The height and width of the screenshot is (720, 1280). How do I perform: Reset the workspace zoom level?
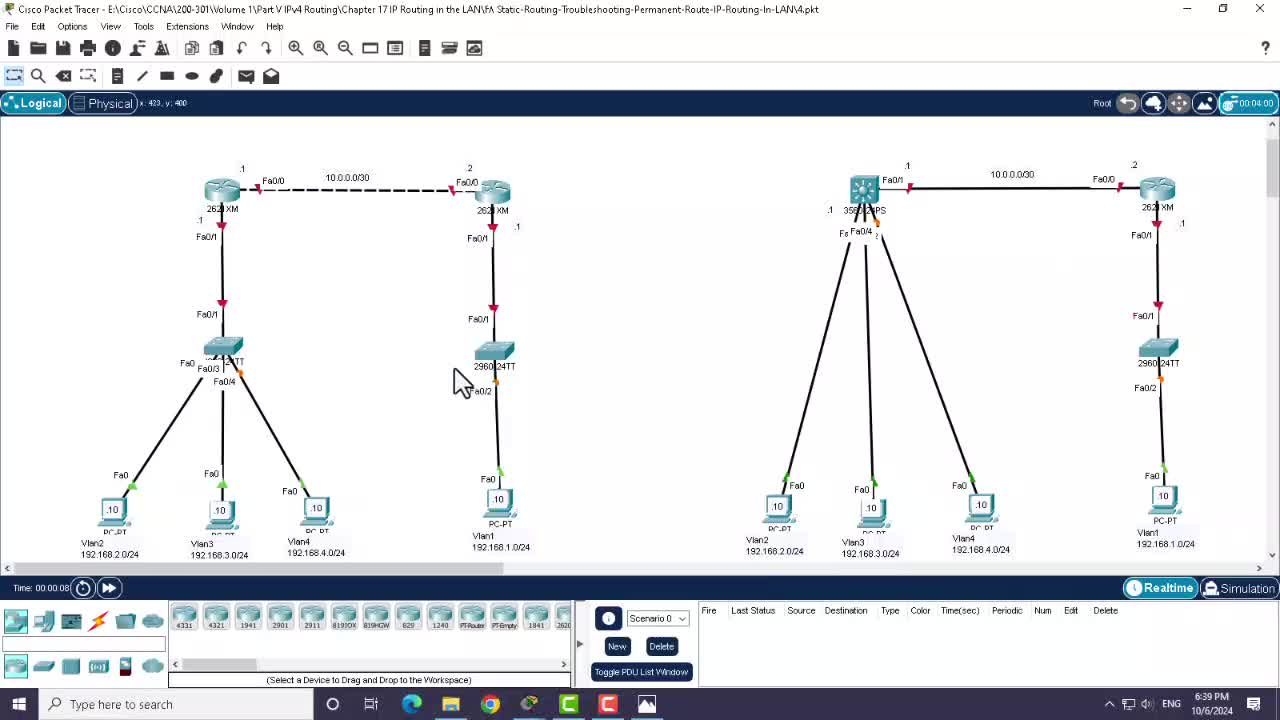(x=320, y=48)
